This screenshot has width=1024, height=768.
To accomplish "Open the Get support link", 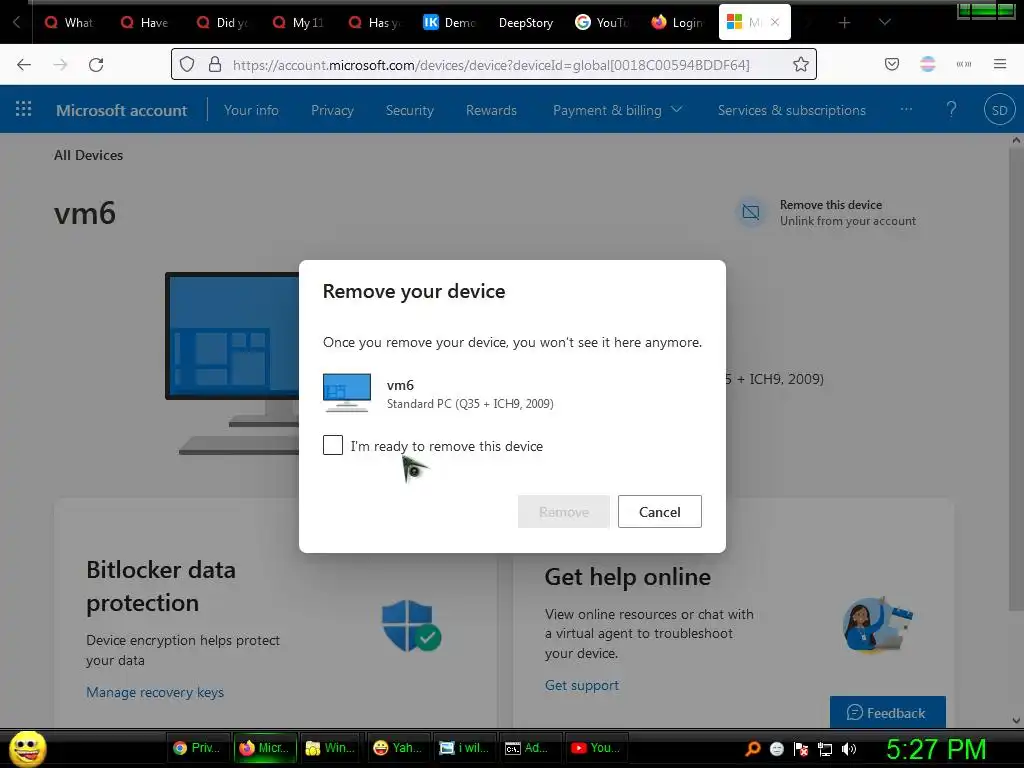I will (582, 685).
